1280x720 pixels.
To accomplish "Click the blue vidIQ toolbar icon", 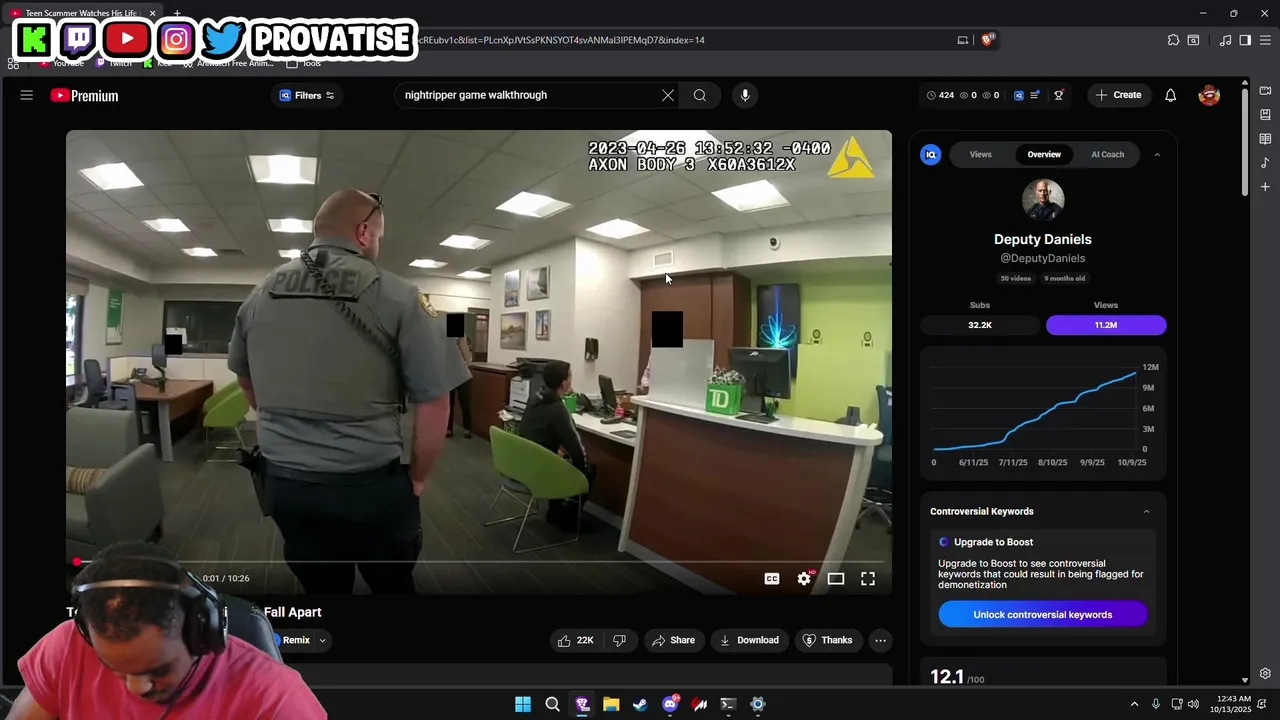I will pyautogui.click(x=1019, y=95).
